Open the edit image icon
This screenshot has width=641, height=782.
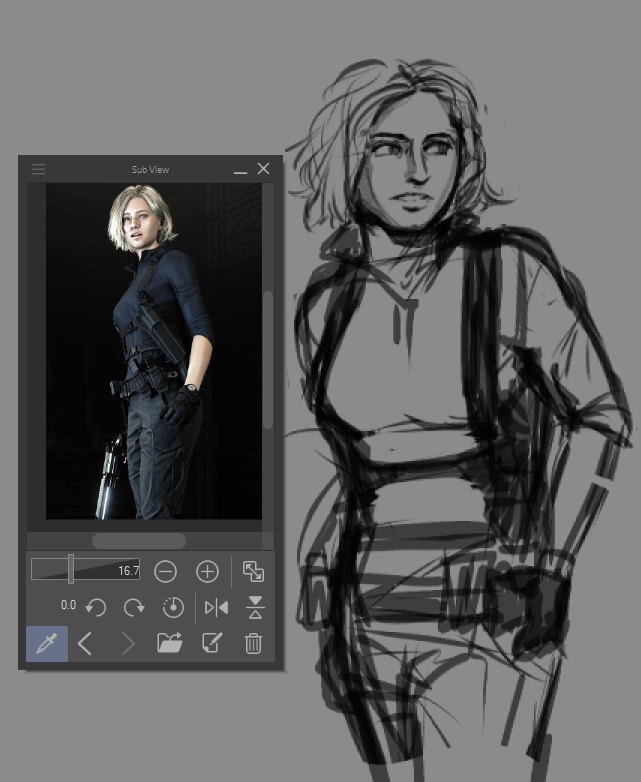click(x=212, y=643)
